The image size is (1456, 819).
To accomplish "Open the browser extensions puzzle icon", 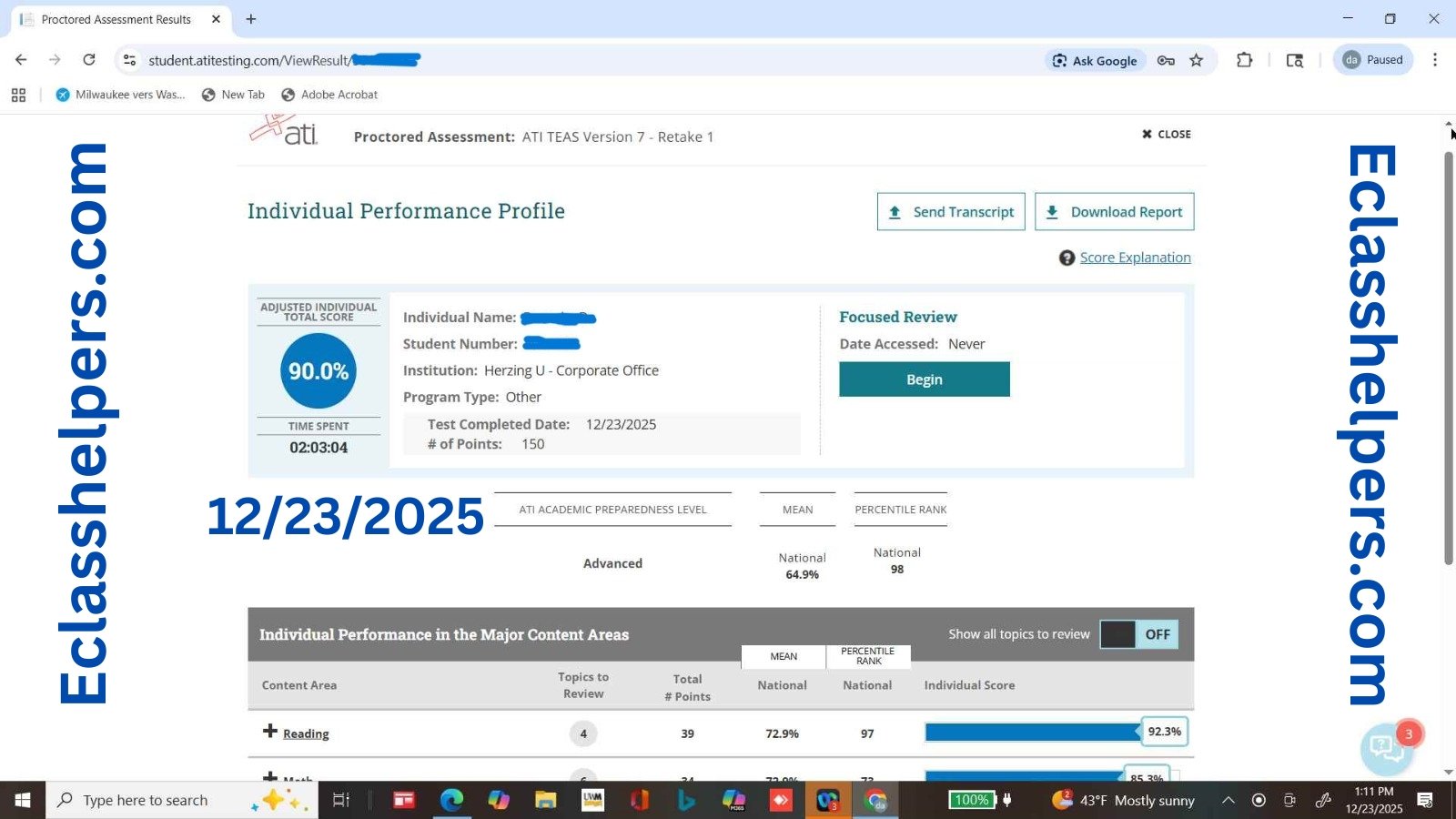I will 1244,60.
